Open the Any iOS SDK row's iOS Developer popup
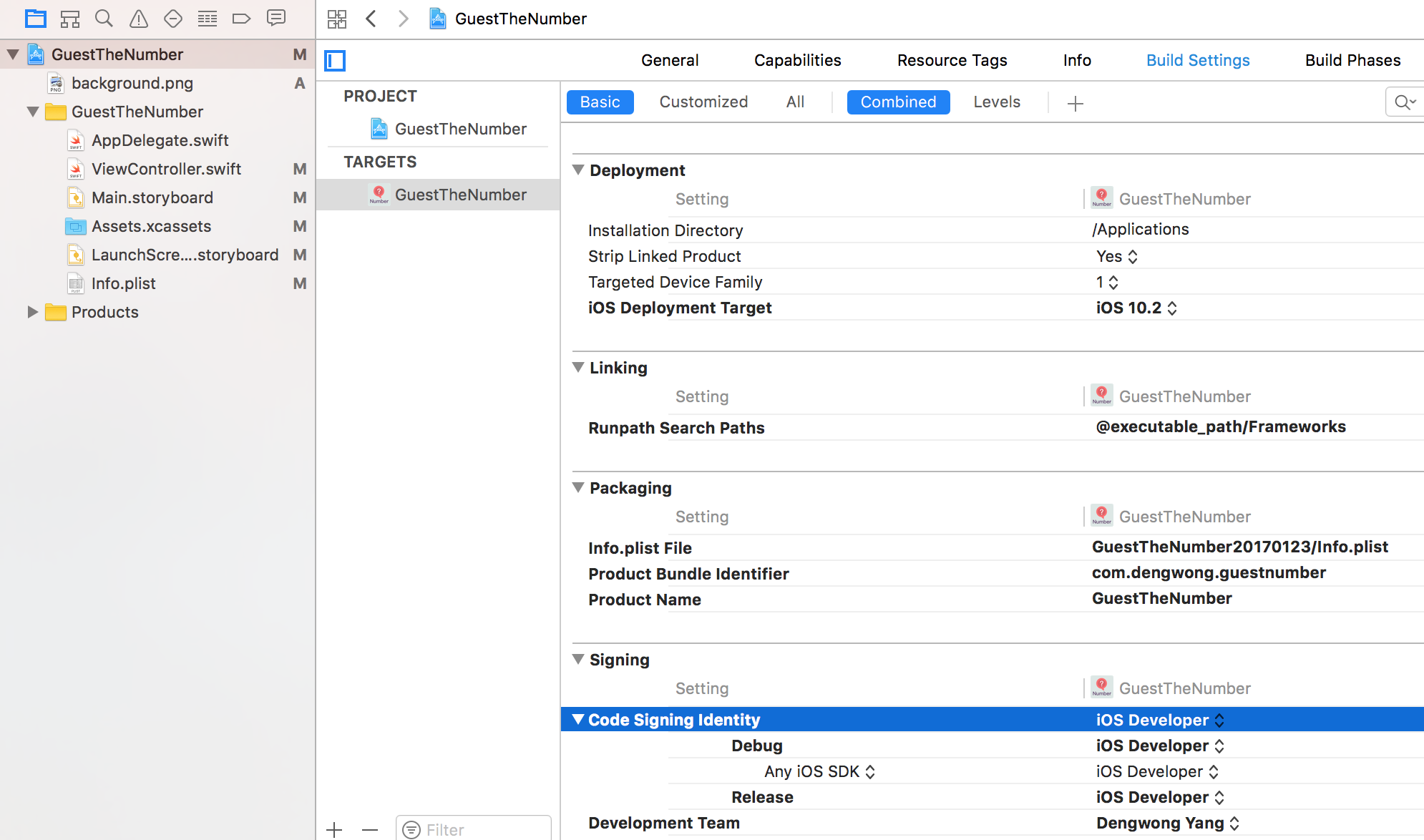This screenshot has height=840, width=1424. click(x=1158, y=771)
